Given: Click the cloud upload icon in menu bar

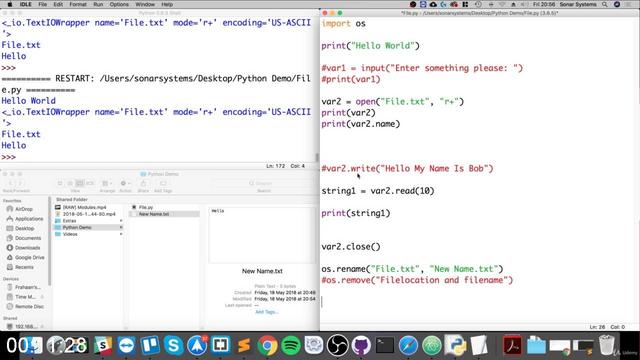Looking at the screenshot, I should [x=433, y=4].
